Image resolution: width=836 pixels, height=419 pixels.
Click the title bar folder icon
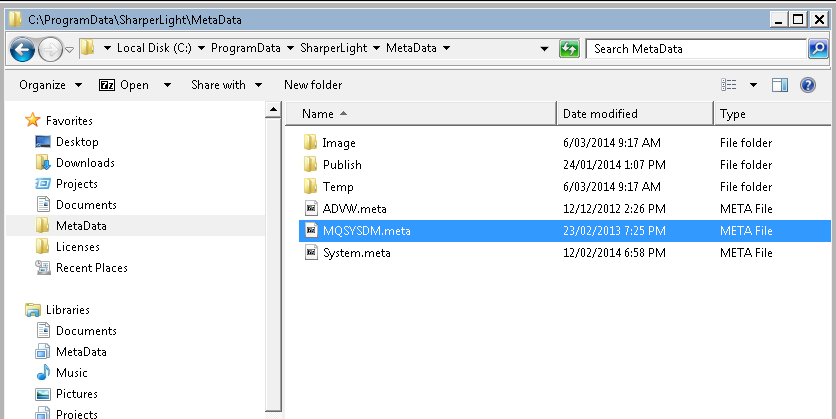tap(15, 20)
